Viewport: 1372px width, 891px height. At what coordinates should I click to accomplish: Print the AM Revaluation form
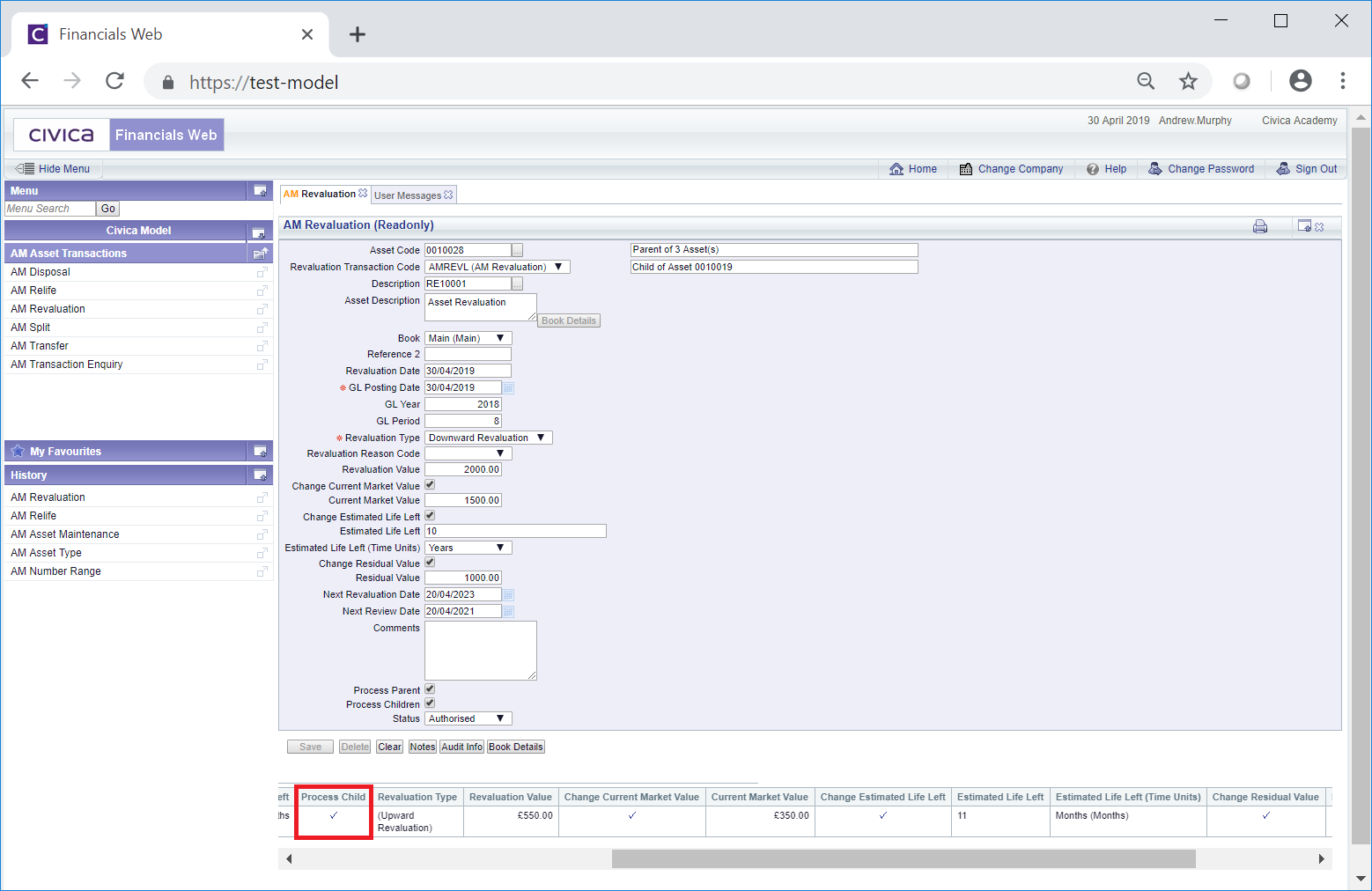1260,226
